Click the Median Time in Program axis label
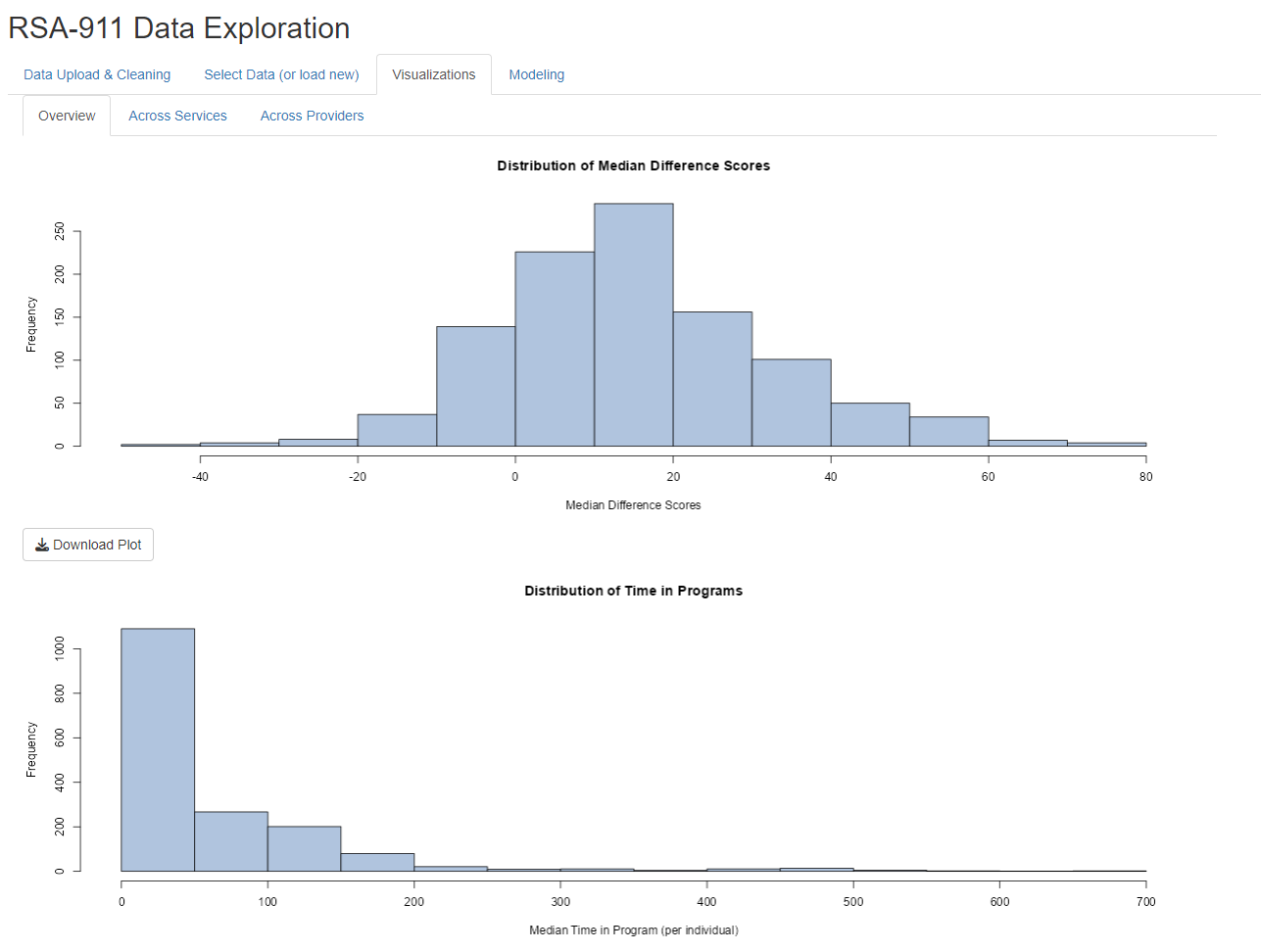The height and width of the screenshot is (952, 1261). [633, 929]
